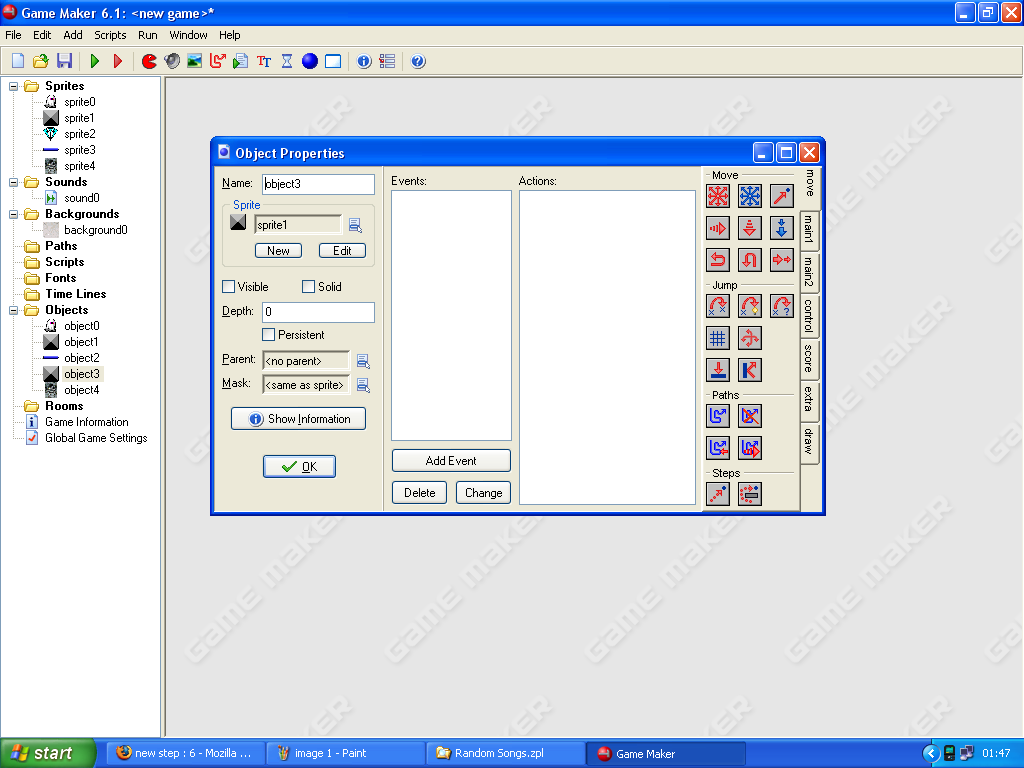The width and height of the screenshot is (1024, 768).
Task: Click the Add Time Line hourglass icon
Action: click(287, 61)
